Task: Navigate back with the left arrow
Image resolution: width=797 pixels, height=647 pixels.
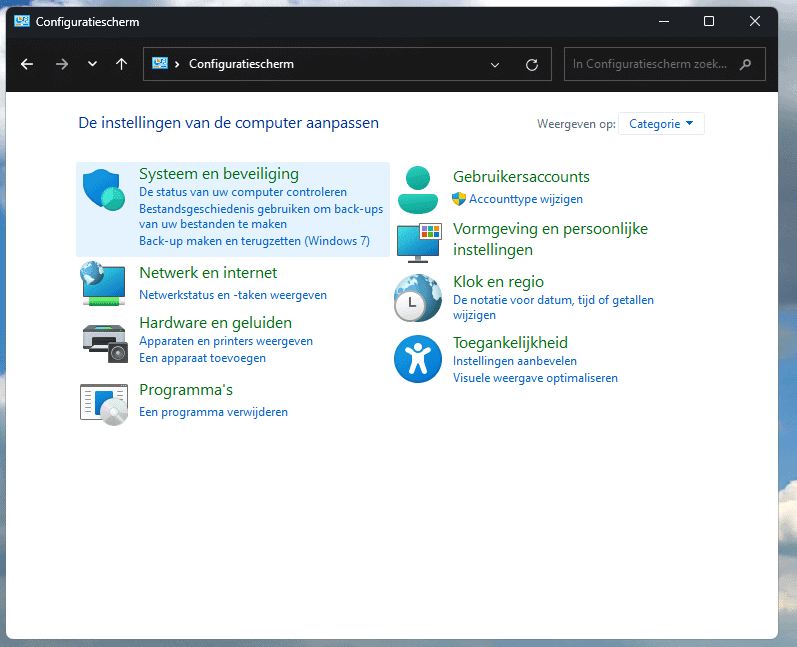Action: (27, 64)
